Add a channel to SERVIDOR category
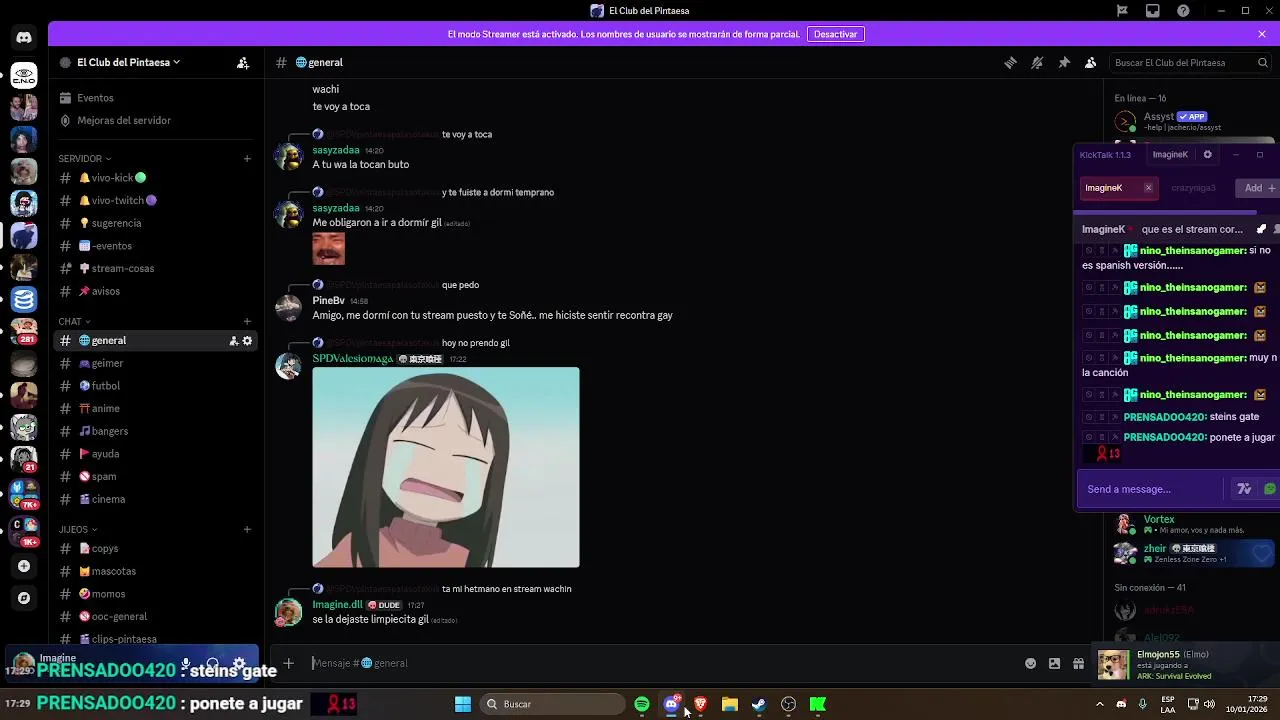This screenshot has width=1280, height=720. [247, 158]
